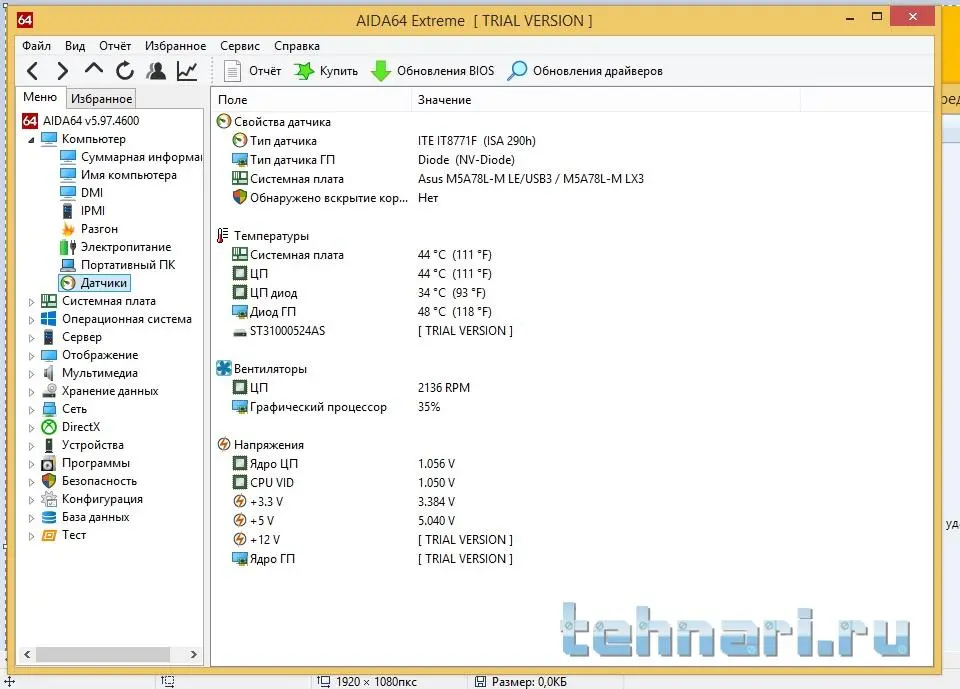Image resolution: width=960 pixels, height=689 pixels.
Task: Move up one level with the up arrow
Action: point(94,69)
